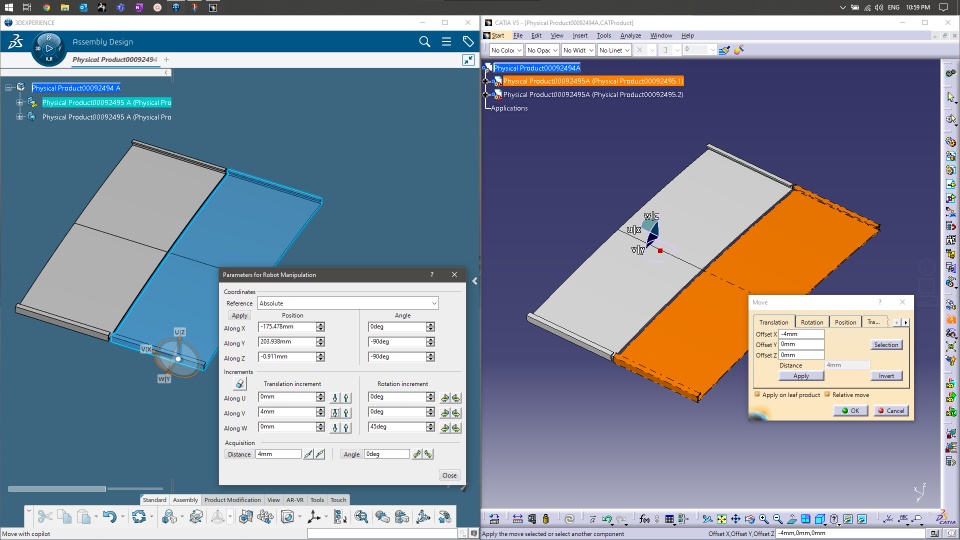Open CATIA Start menu
The width and height of the screenshot is (960, 540).
click(x=498, y=36)
